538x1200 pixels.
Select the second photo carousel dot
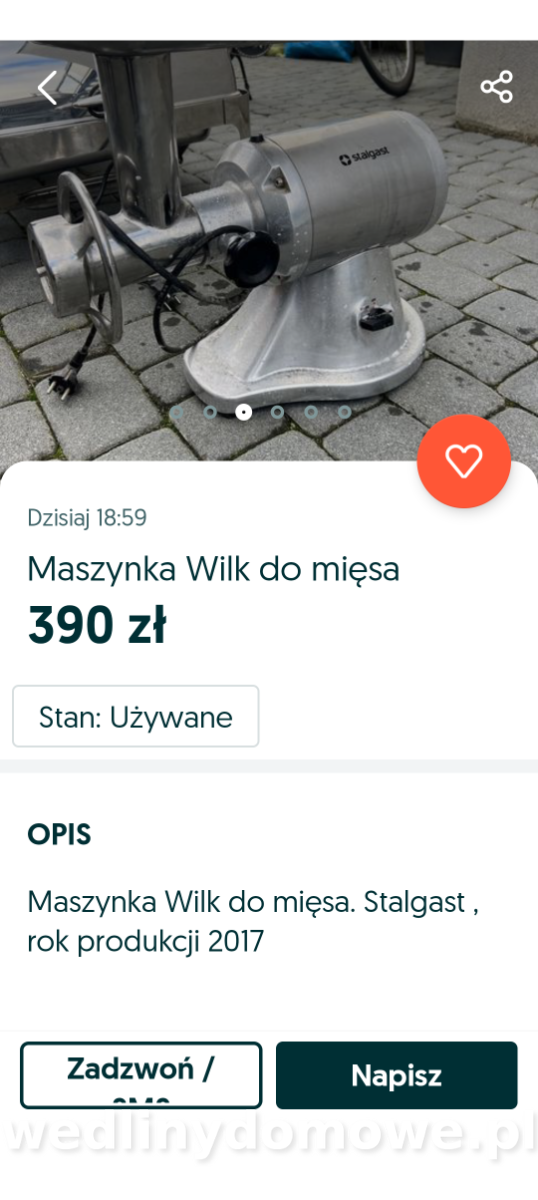tap(210, 411)
